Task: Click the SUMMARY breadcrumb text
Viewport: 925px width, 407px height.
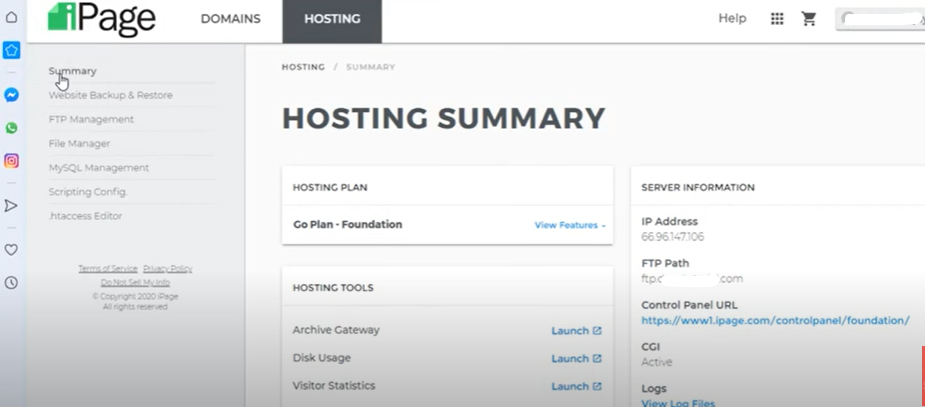Action: 370,67
